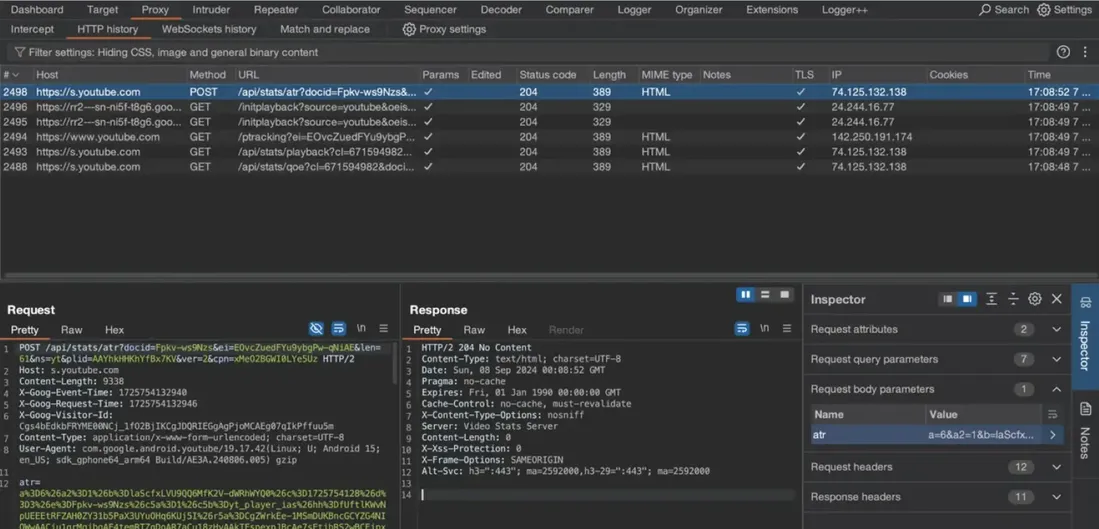Viewport: 1099px width, 529px height.
Task: Sort history by Status code column
Action: click(x=547, y=75)
